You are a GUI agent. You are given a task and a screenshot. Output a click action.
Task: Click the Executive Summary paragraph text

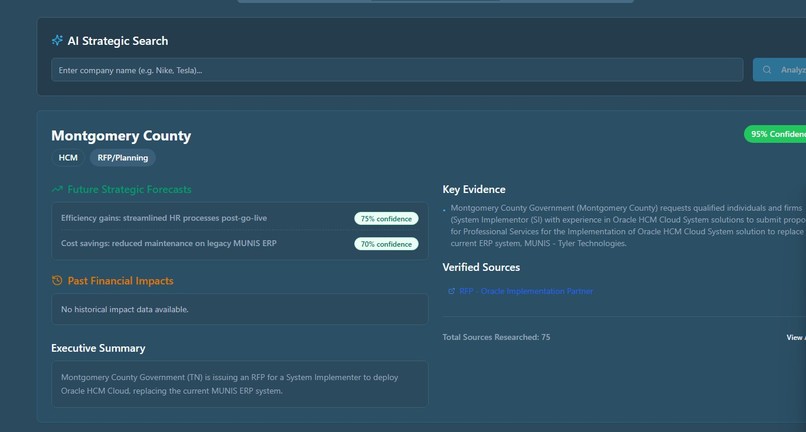tap(230, 384)
